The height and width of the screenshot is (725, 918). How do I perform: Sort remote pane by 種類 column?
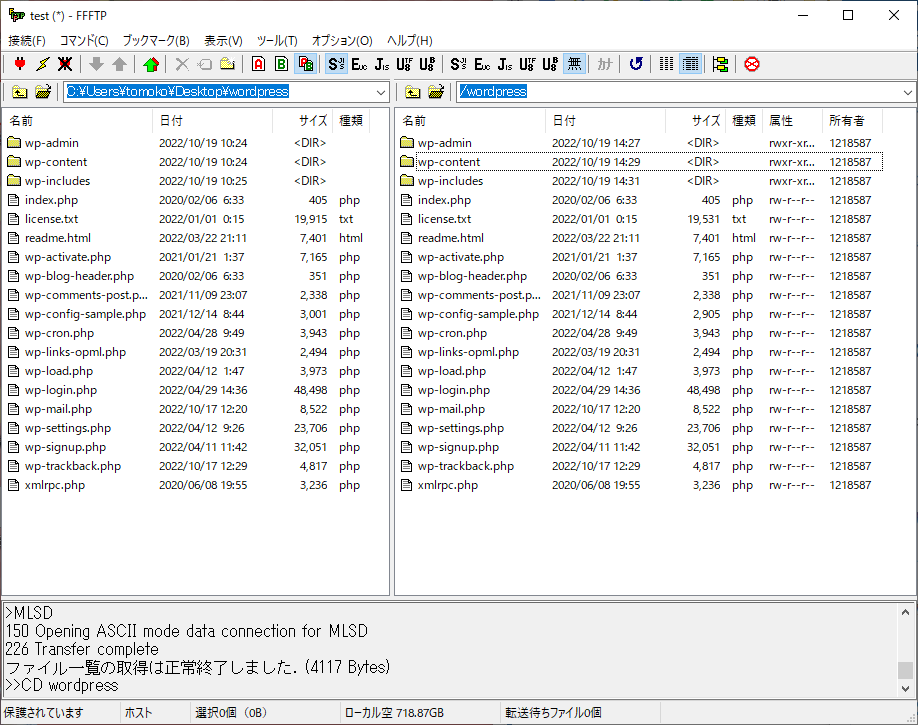744,121
